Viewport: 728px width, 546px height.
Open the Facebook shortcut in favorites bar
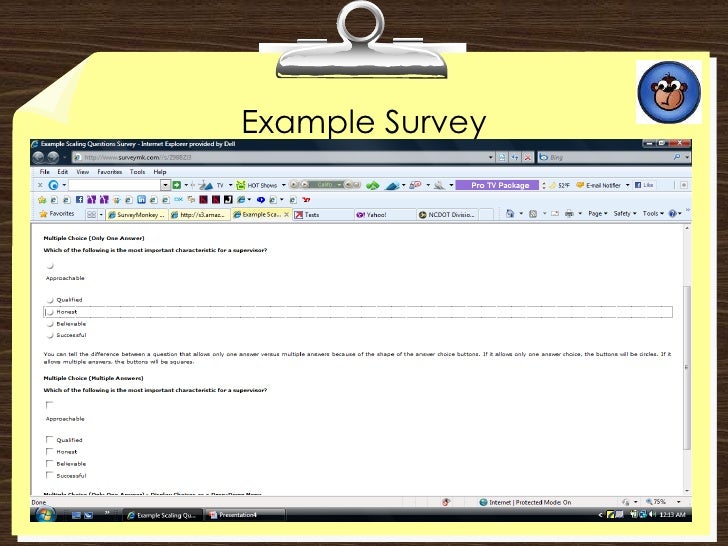click(x=79, y=200)
